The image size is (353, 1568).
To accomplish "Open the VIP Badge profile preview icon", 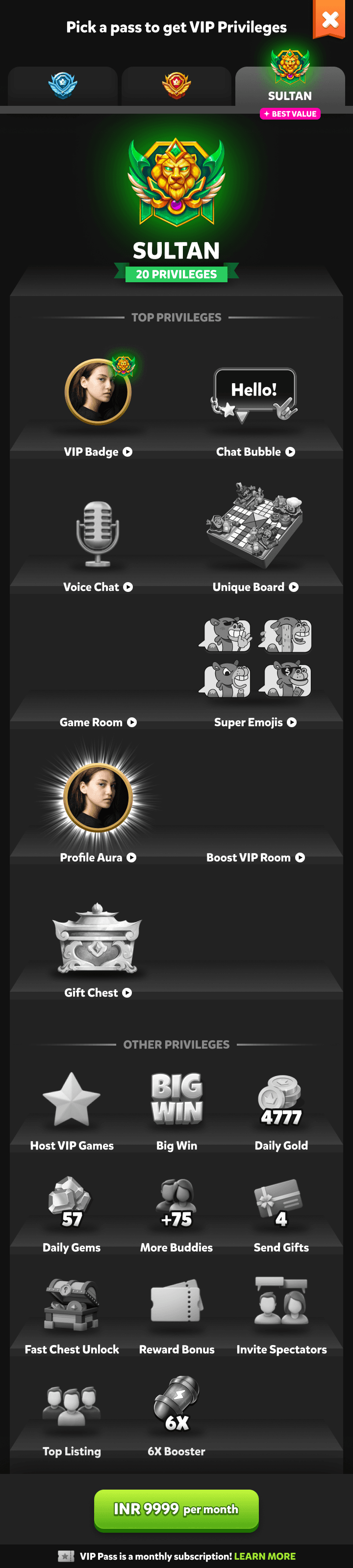I will tap(99, 391).
